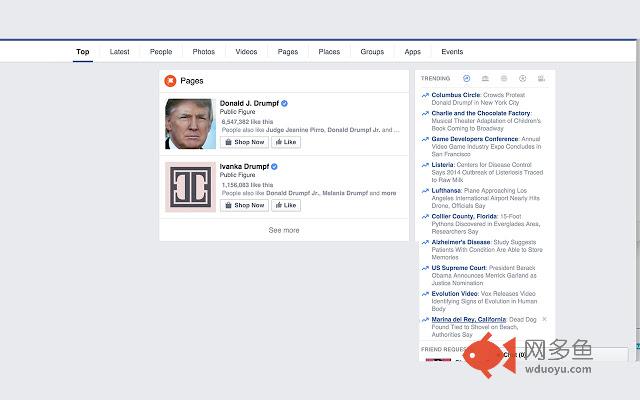The image size is (640, 400).
Task: Open Listeria trending topic
Action: click(x=442, y=164)
